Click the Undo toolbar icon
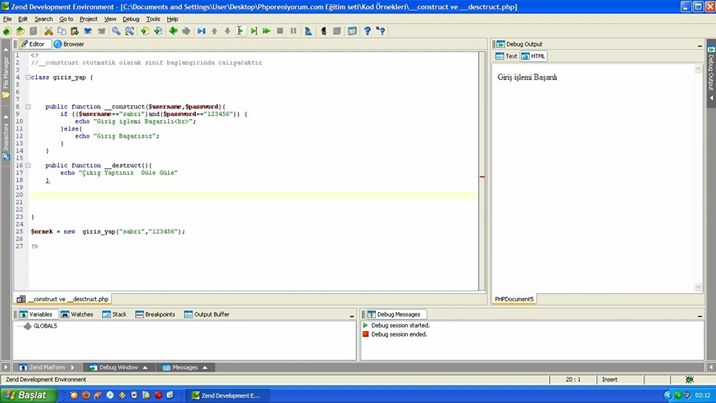 tap(88, 31)
